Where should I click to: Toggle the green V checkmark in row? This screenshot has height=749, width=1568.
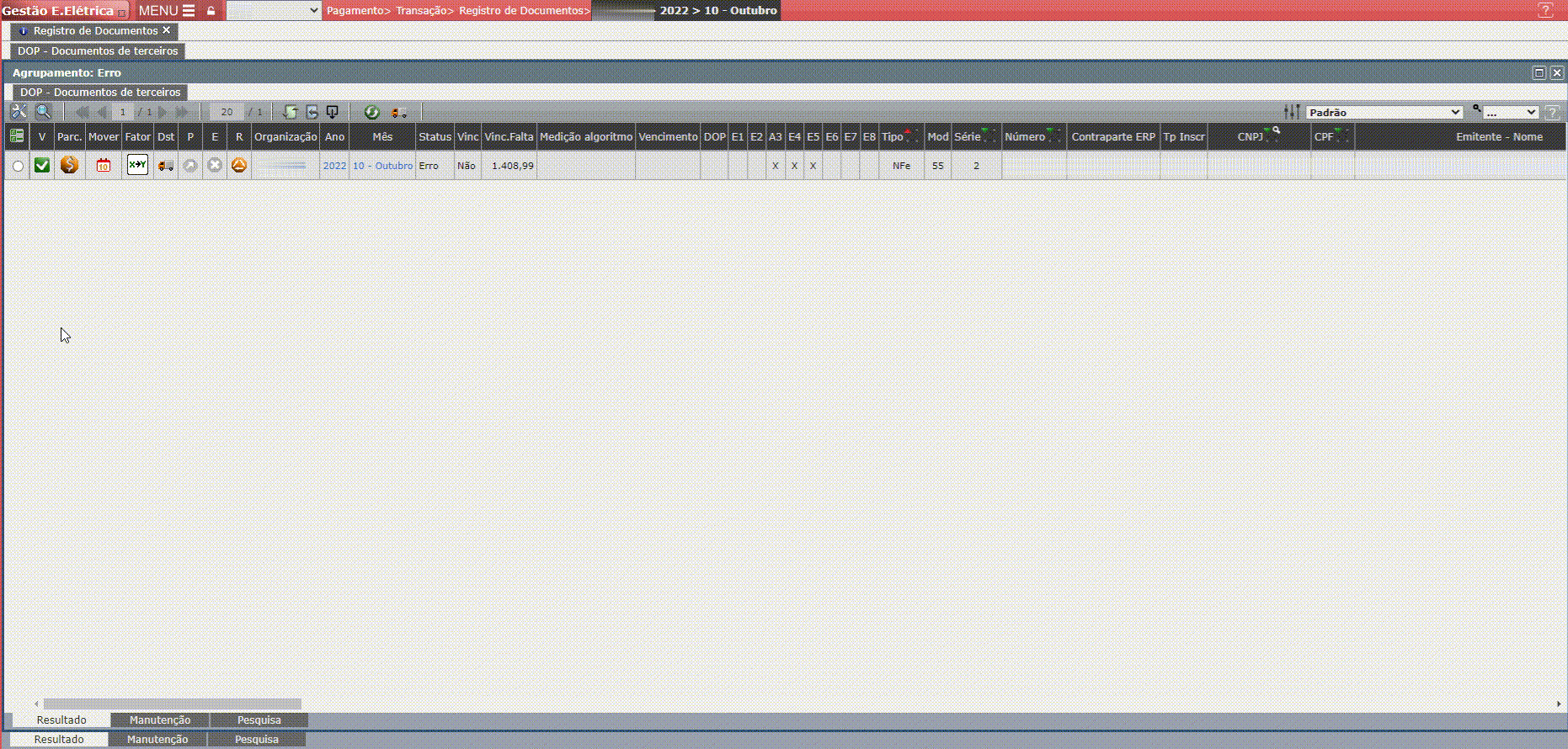(42, 166)
